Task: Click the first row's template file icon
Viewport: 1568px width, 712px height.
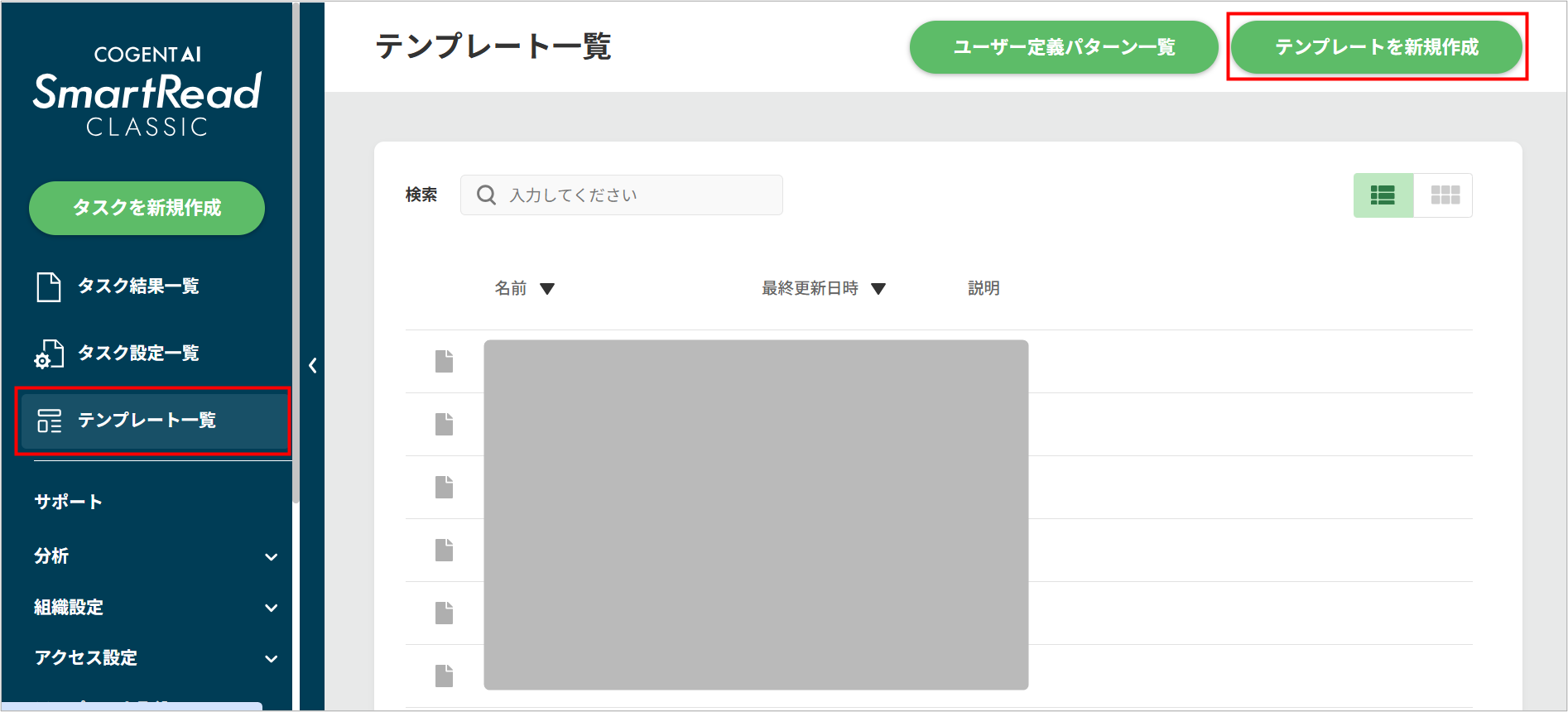Action: coord(445,361)
